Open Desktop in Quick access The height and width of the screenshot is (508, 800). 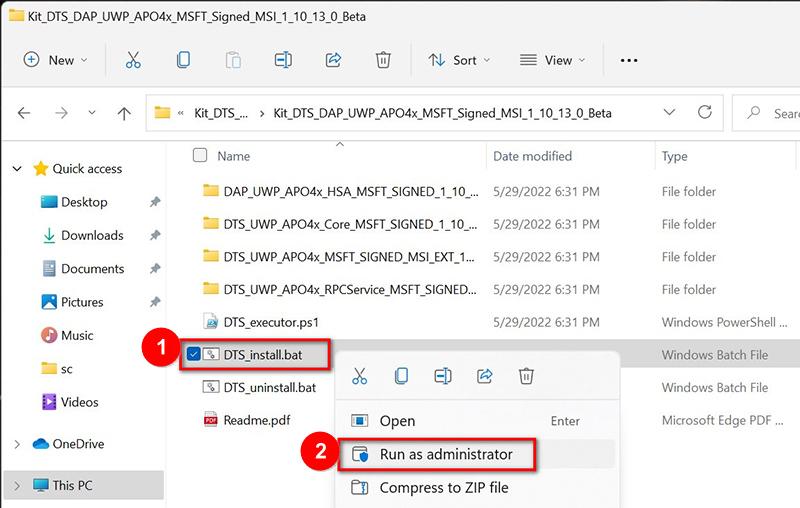(x=84, y=202)
